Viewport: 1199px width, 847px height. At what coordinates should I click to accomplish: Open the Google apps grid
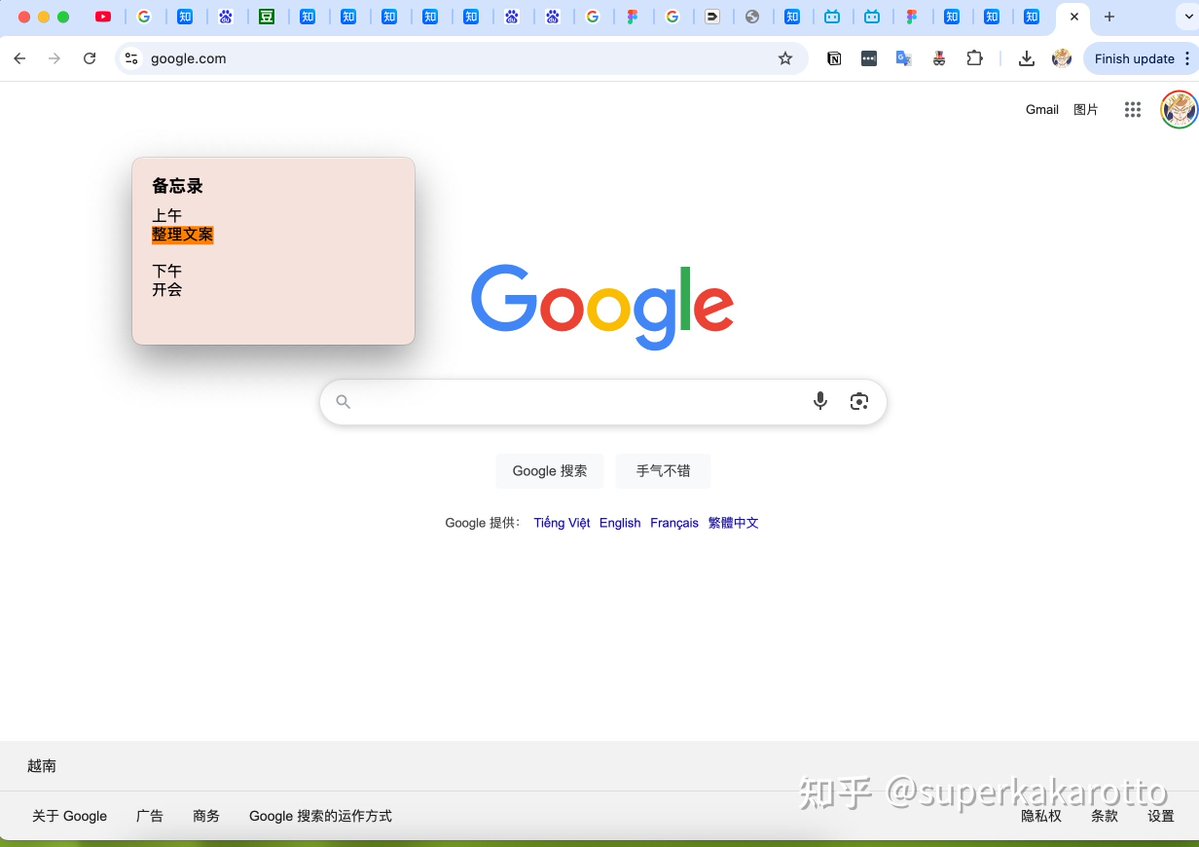coord(1132,109)
